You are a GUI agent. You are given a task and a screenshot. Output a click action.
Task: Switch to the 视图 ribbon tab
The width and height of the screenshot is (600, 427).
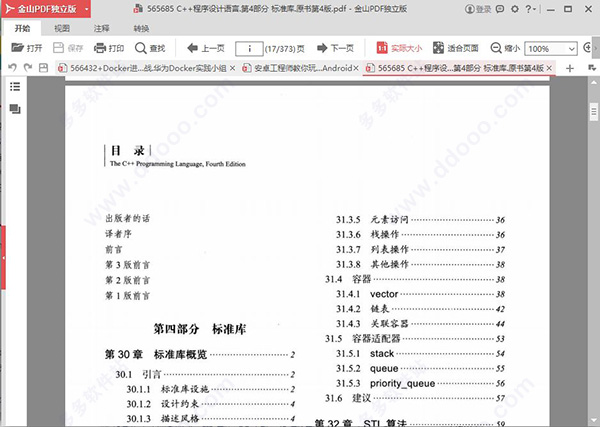click(62, 28)
